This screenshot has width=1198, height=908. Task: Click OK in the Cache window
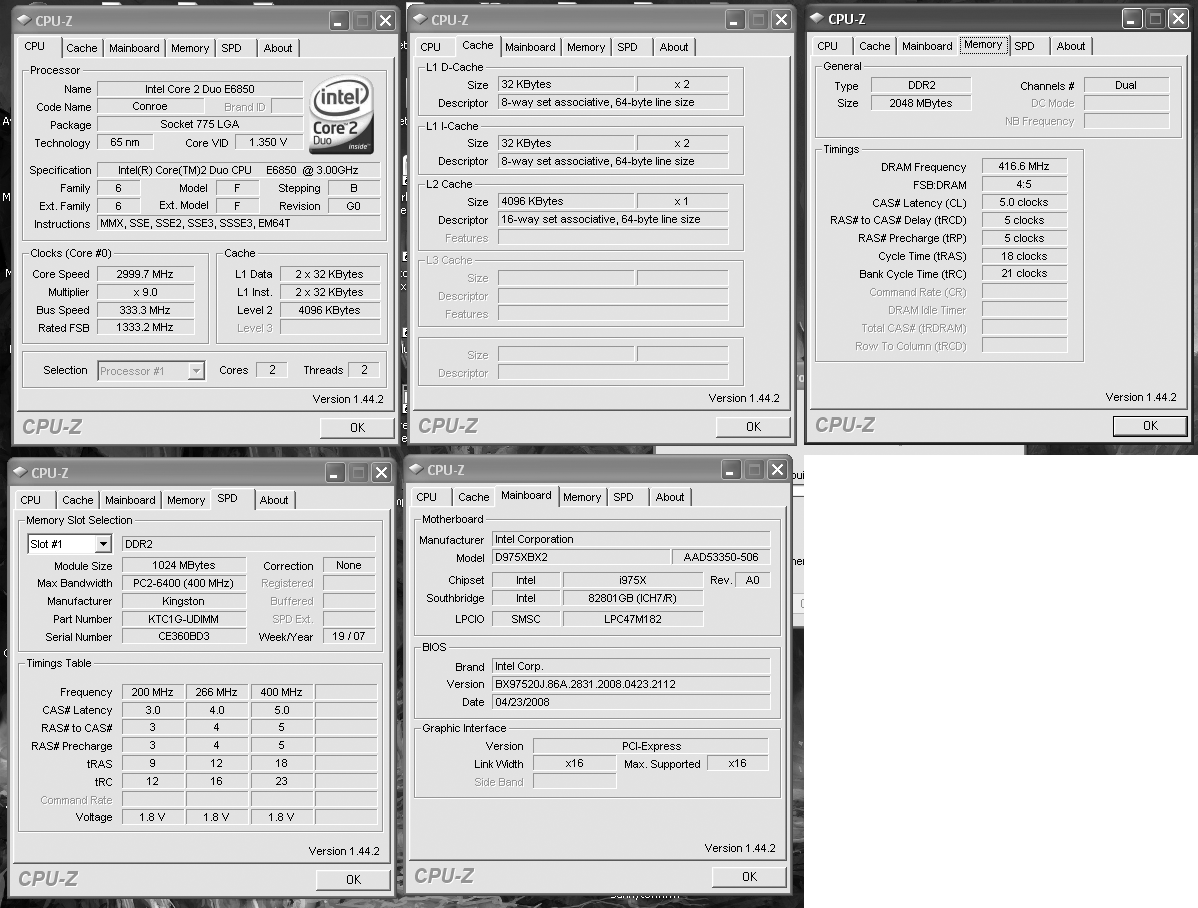click(753, 427)
